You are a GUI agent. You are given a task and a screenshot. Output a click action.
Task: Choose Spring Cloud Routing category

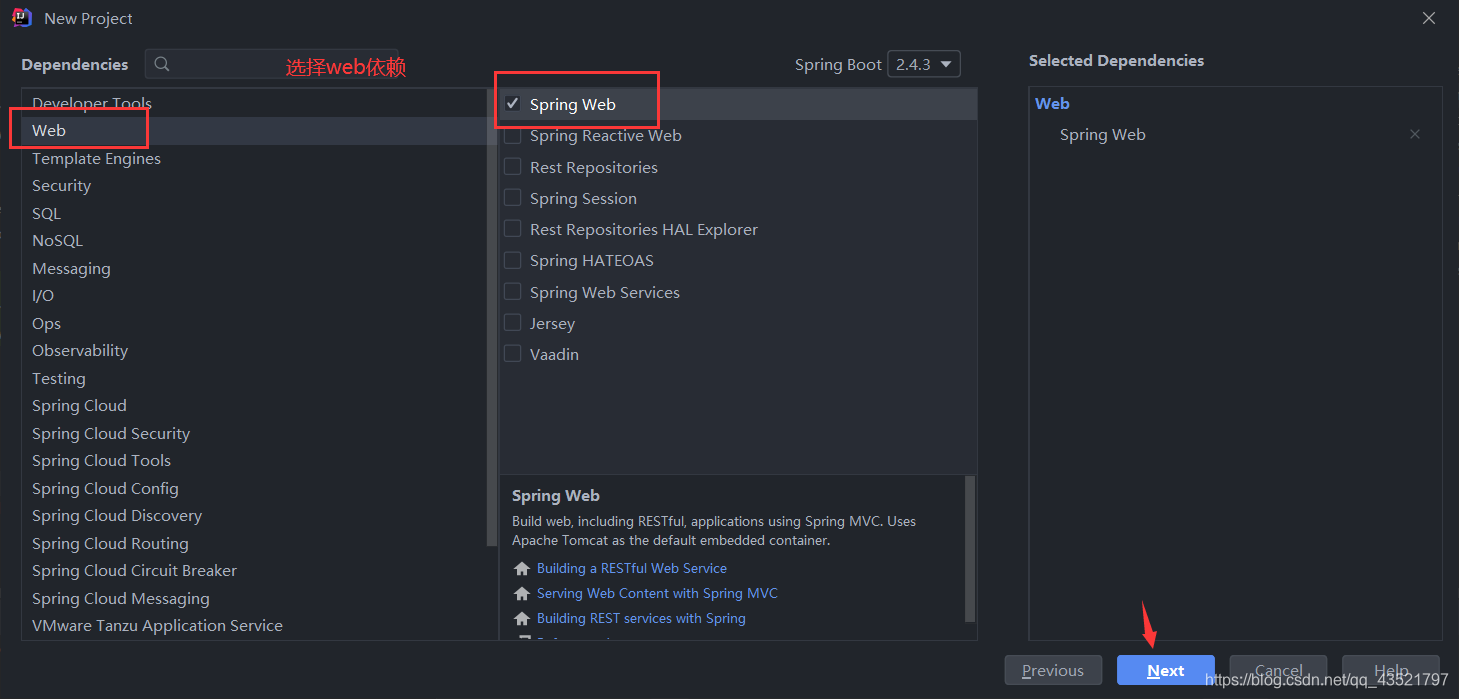(x=254, y=543)
